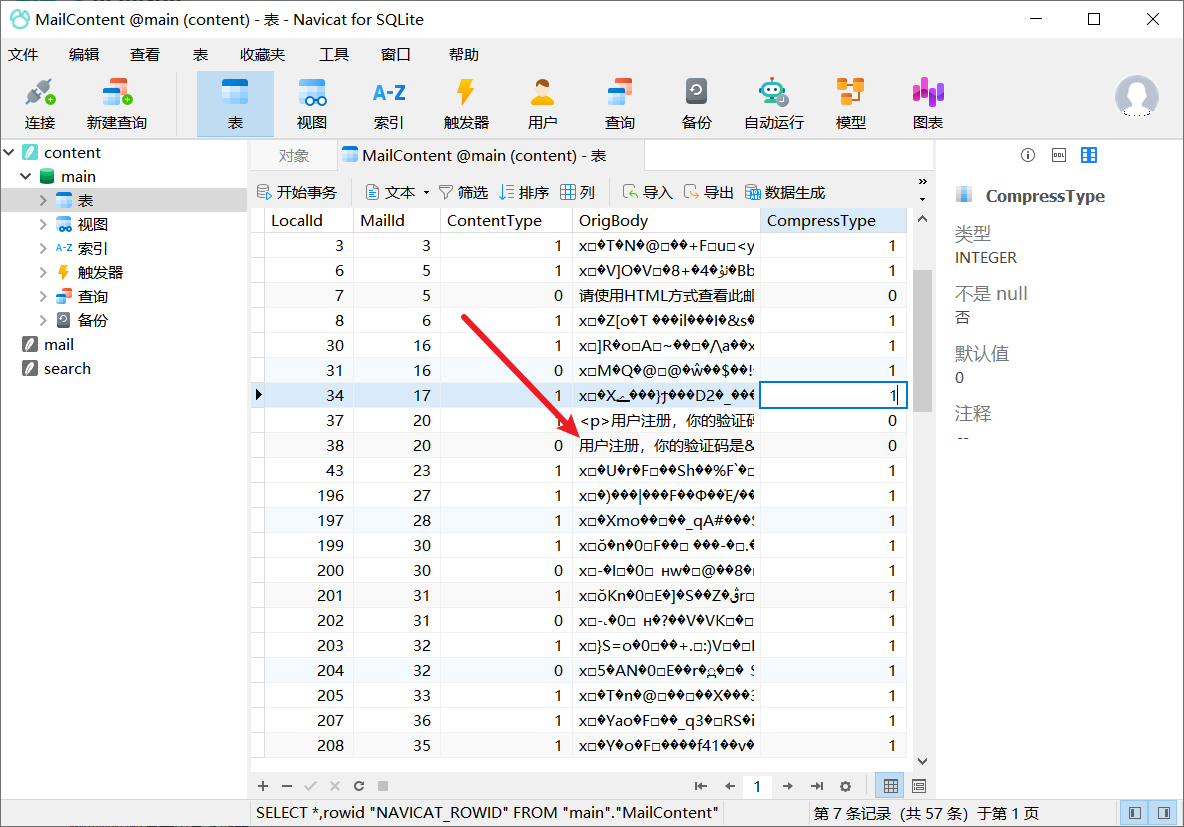Expand the 表 tree node

(x=43, y=200)
